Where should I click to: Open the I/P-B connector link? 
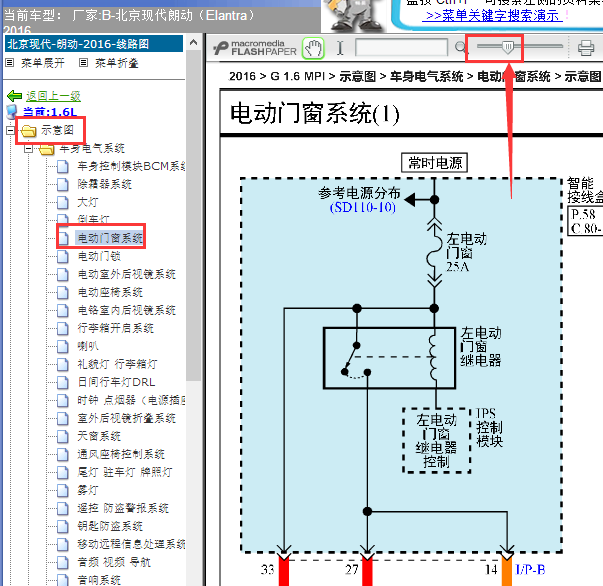[x=530, y=569]
